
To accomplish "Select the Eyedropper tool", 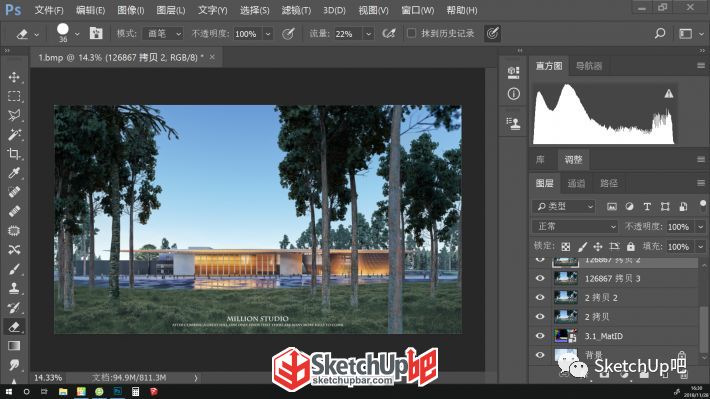I will tap(14, 173).
